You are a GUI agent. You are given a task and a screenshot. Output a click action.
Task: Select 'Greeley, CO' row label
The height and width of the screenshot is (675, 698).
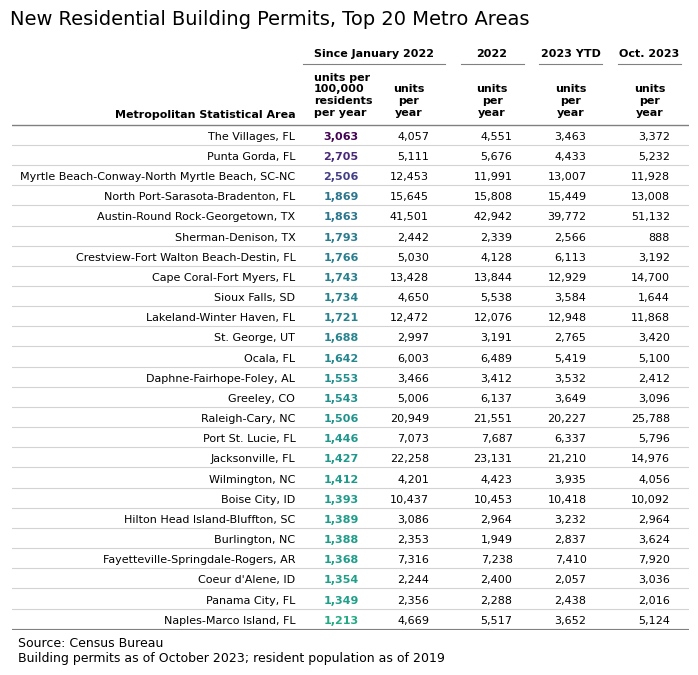tap(261, 398)
